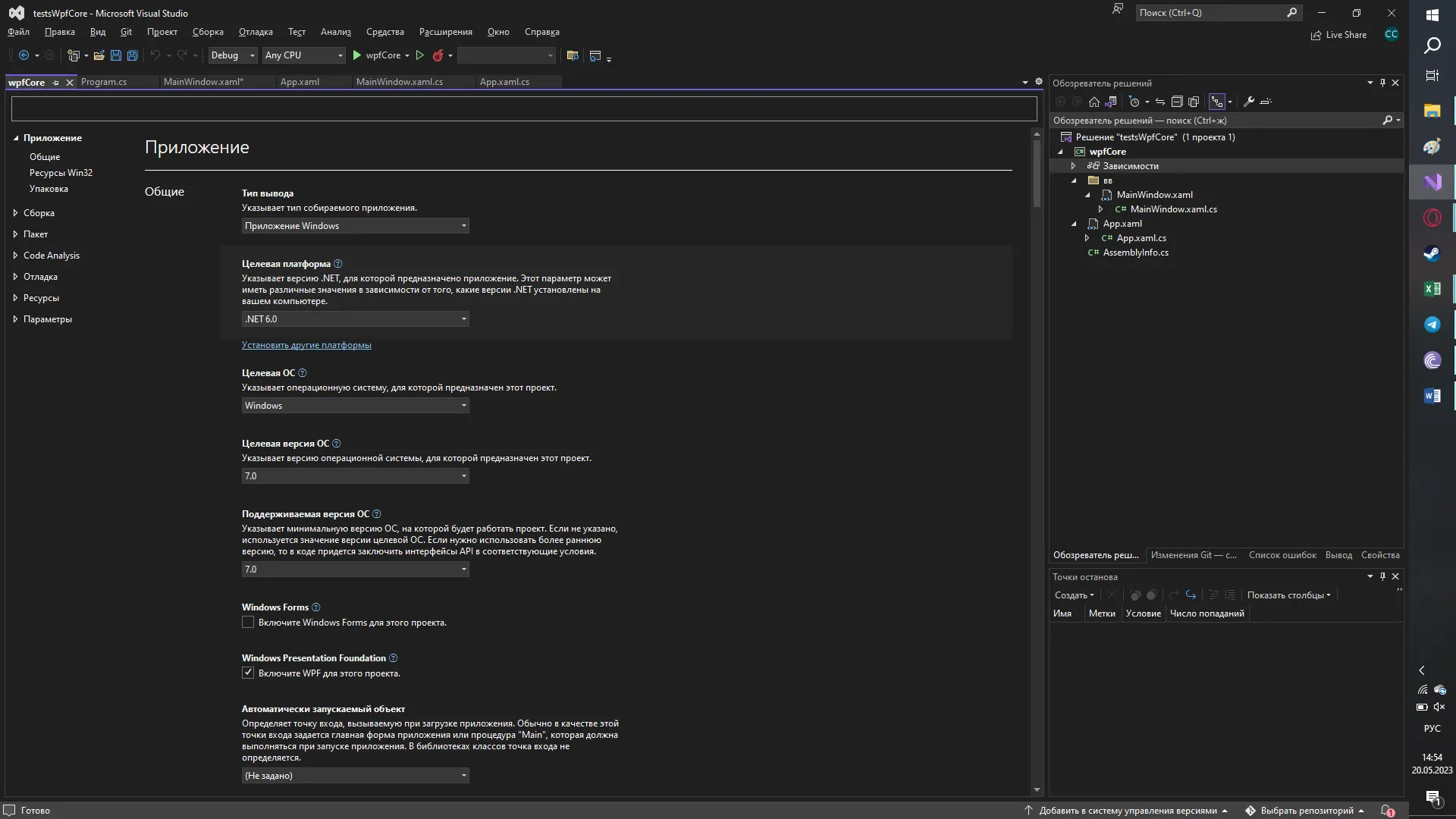Click Sync with Active Document arrows icon
This screenshot has width=1456, height=819.
(1159, 102)
